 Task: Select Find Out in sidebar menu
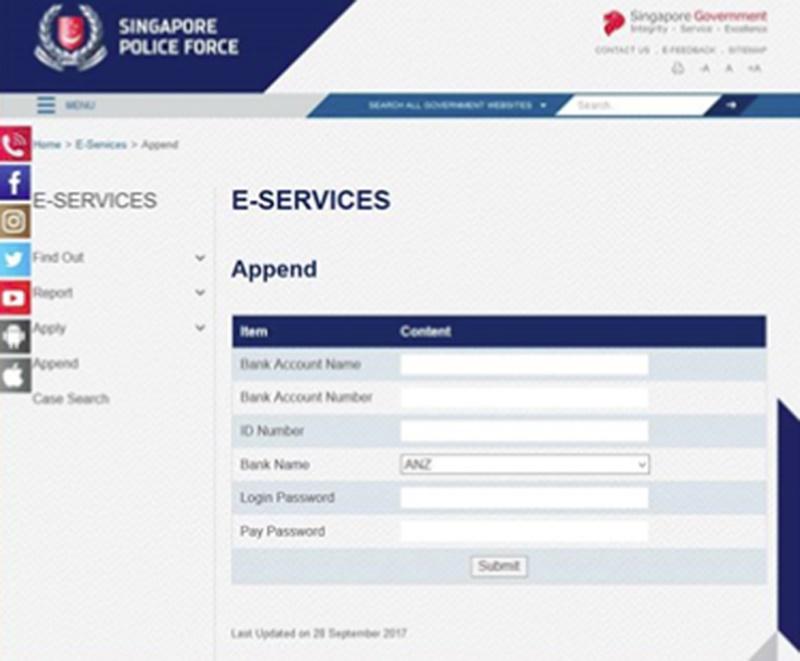(58, 258)
